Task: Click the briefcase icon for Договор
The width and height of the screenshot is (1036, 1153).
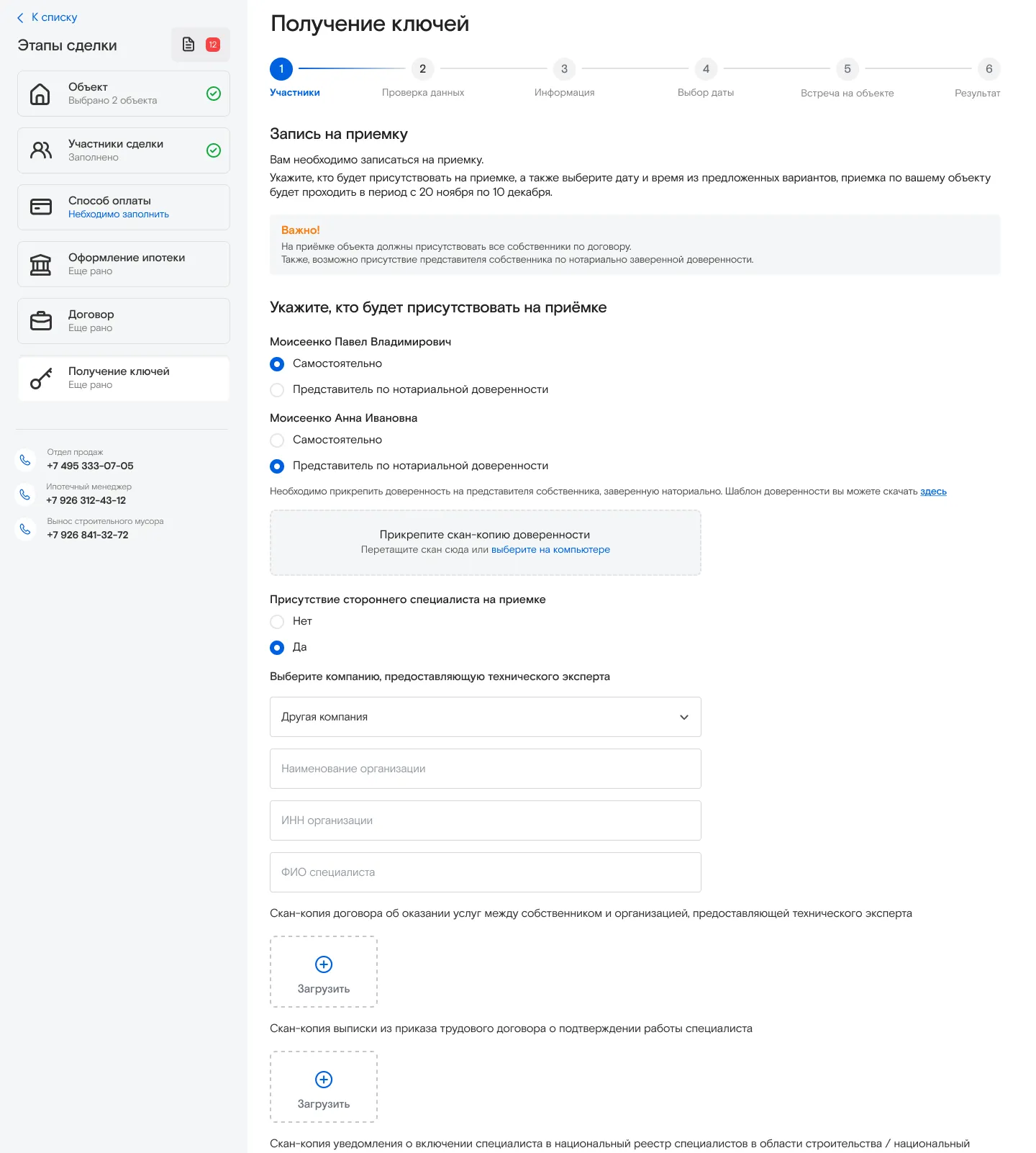Action: click(40, 321)
